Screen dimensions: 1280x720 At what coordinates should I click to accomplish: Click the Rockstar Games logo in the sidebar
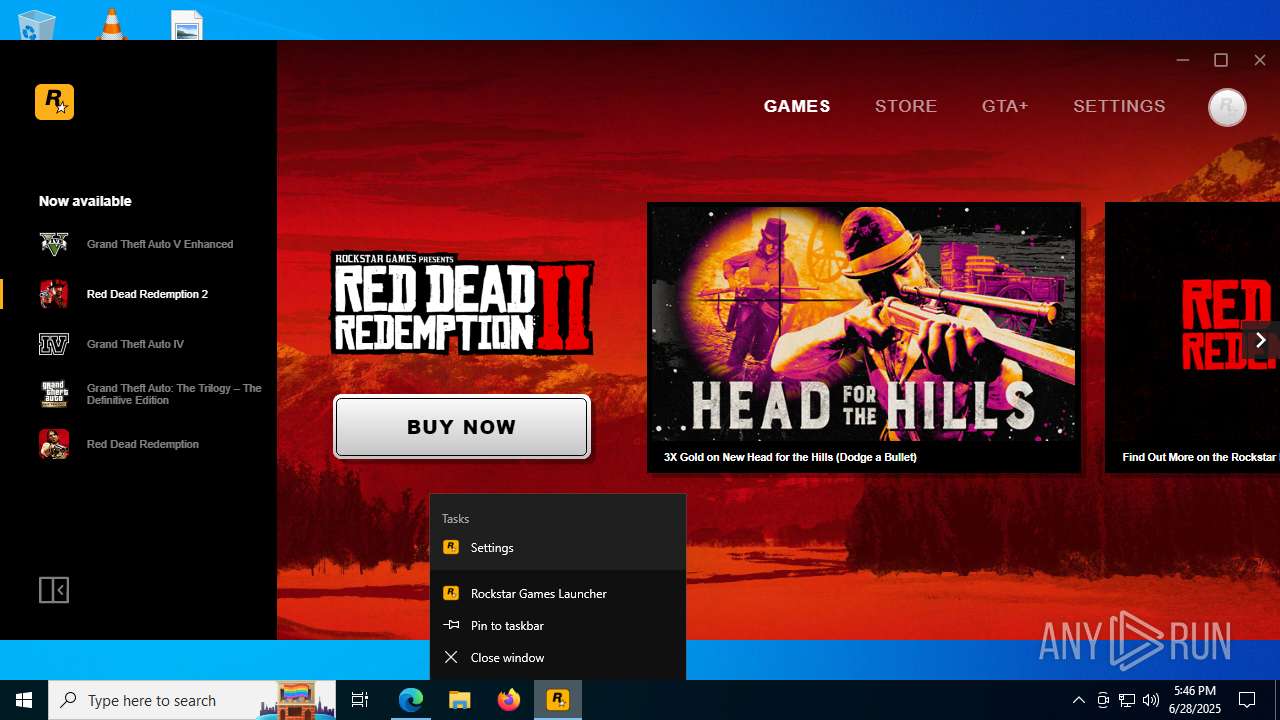[54, 102]
